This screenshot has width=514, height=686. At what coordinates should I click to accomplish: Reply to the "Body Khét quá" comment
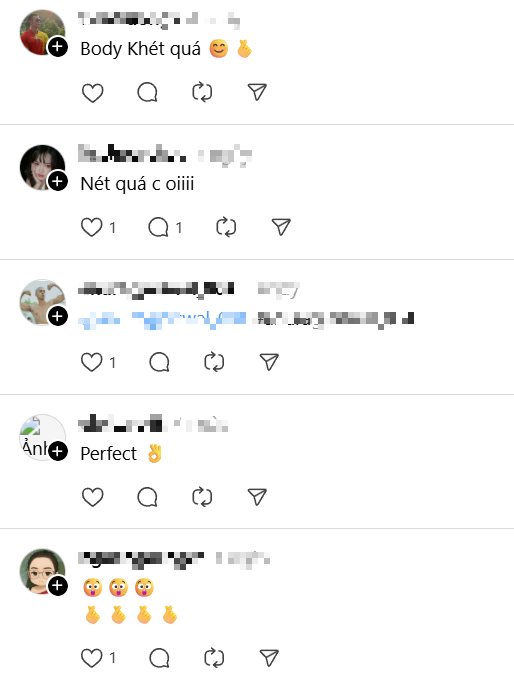pyautogui.click(x=147, y=92)
